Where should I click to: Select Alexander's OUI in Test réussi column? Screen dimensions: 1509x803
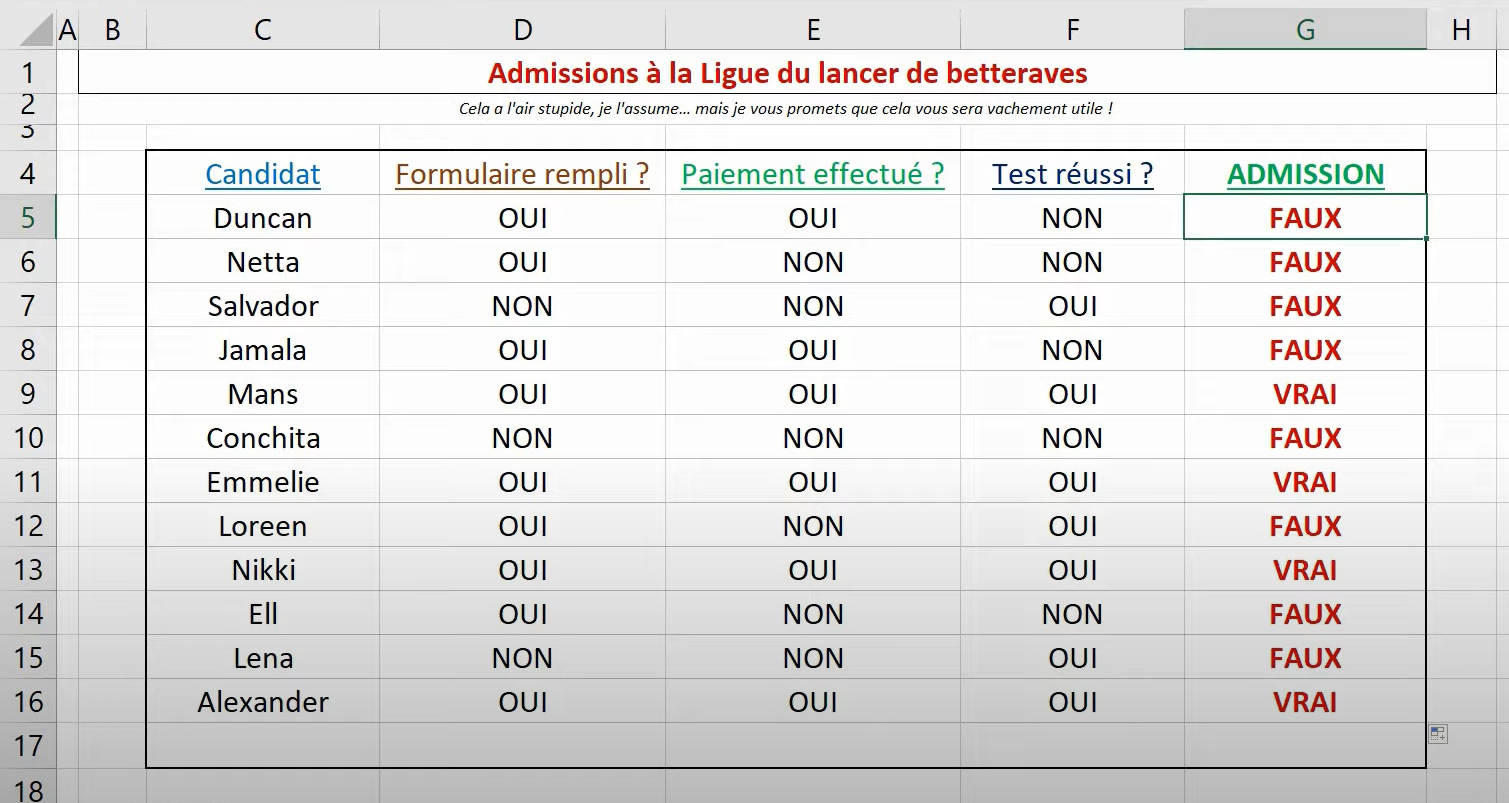pyautogui.click(x=1072, y=702)
